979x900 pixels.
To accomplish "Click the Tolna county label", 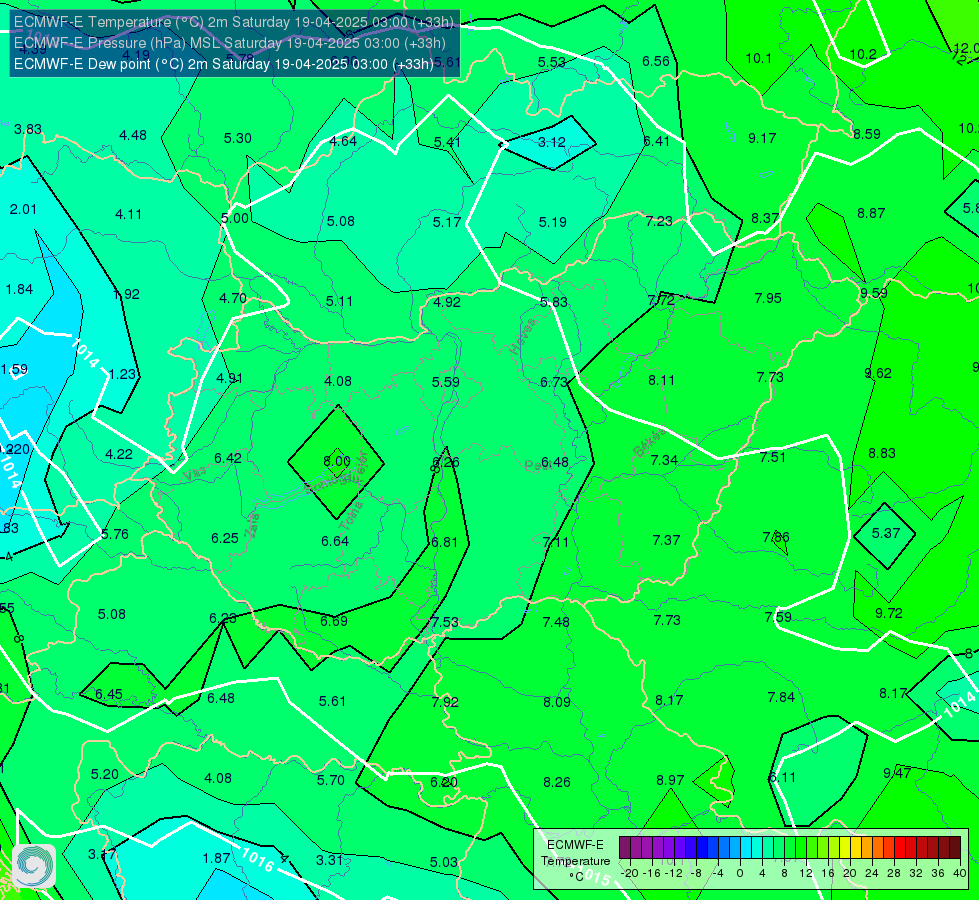I will click(352, 515).
